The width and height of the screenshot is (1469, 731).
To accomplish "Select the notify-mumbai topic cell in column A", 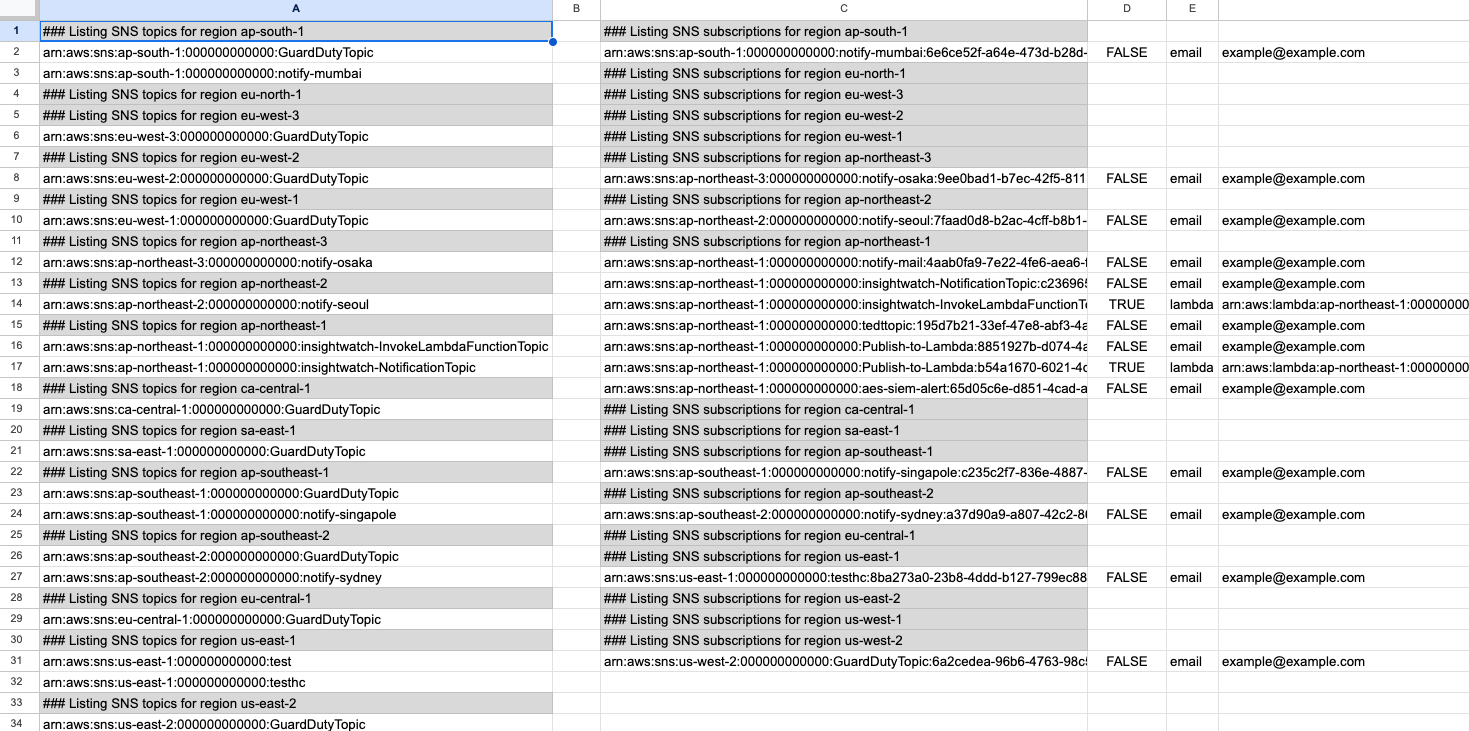I will tap(296, 73).
